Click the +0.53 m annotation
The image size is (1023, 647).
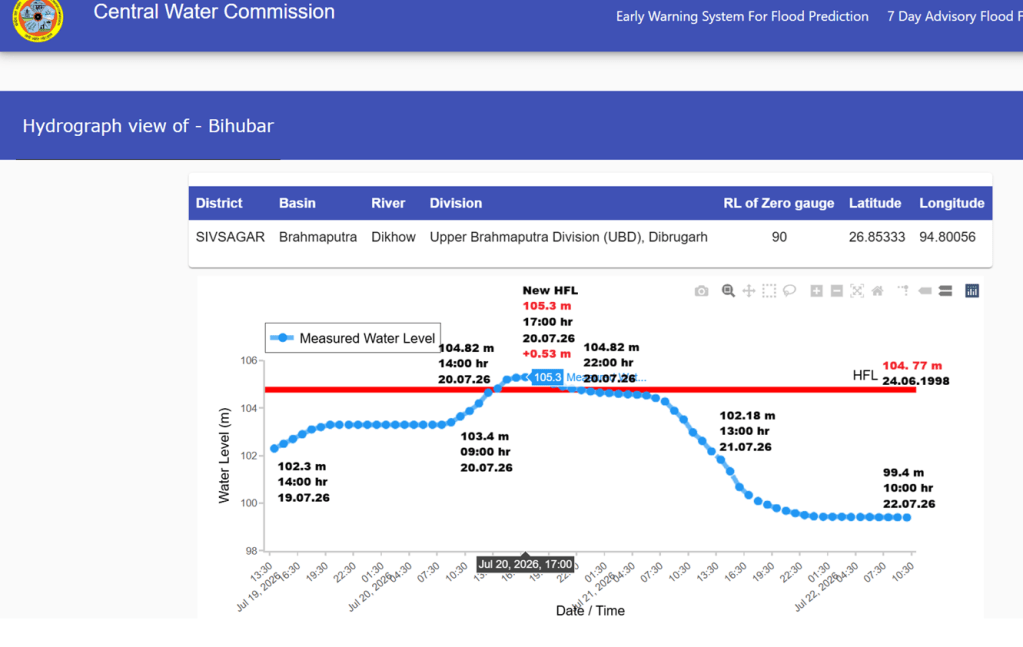click(547, 354)
